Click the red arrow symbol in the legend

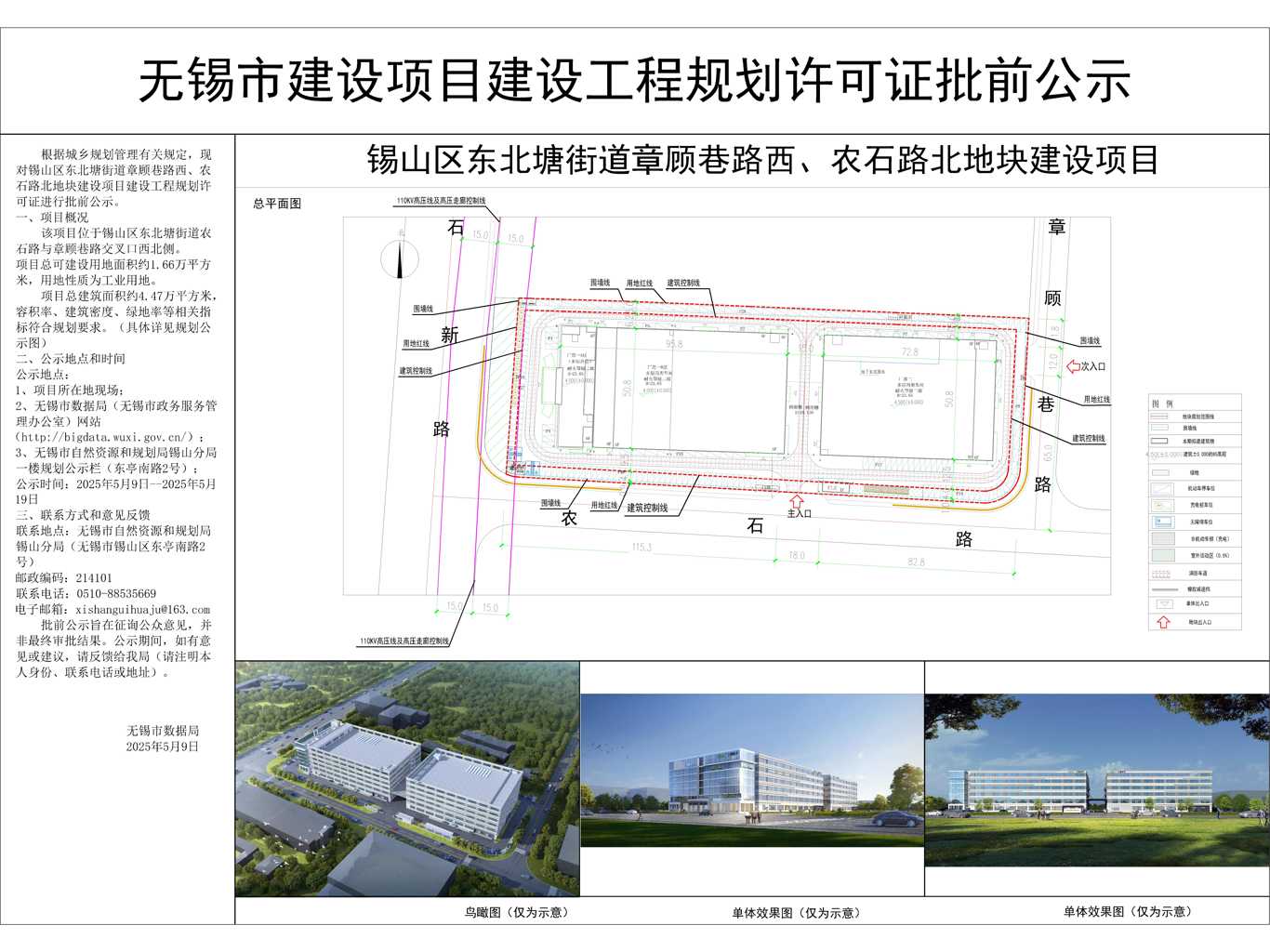click(1163, 622)
